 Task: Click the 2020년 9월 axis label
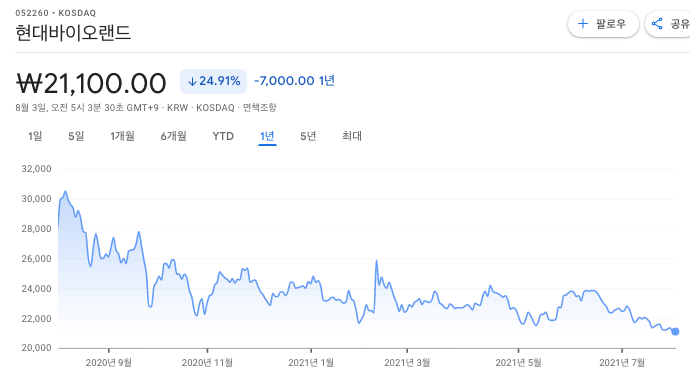tap(109, 362)
